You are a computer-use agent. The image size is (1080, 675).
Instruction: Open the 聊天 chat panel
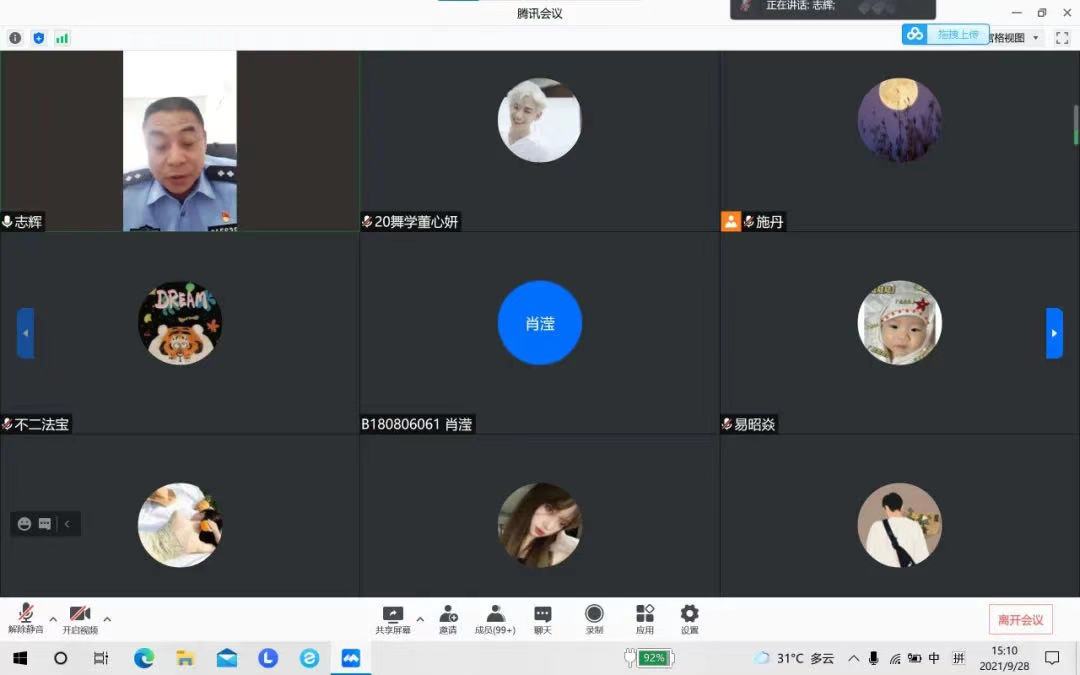click(x=542, y=618)
